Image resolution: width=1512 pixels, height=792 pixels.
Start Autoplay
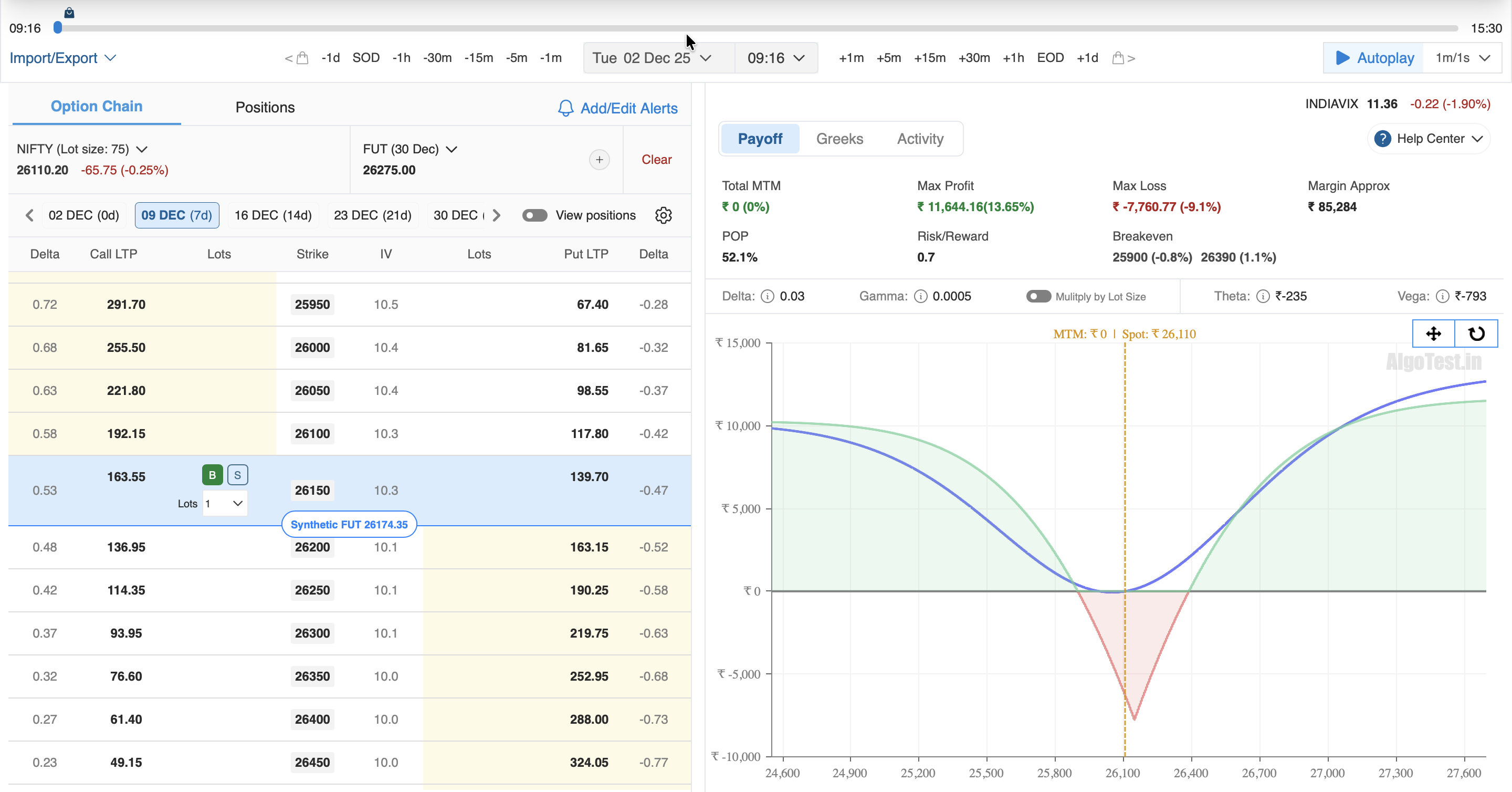1373,58
